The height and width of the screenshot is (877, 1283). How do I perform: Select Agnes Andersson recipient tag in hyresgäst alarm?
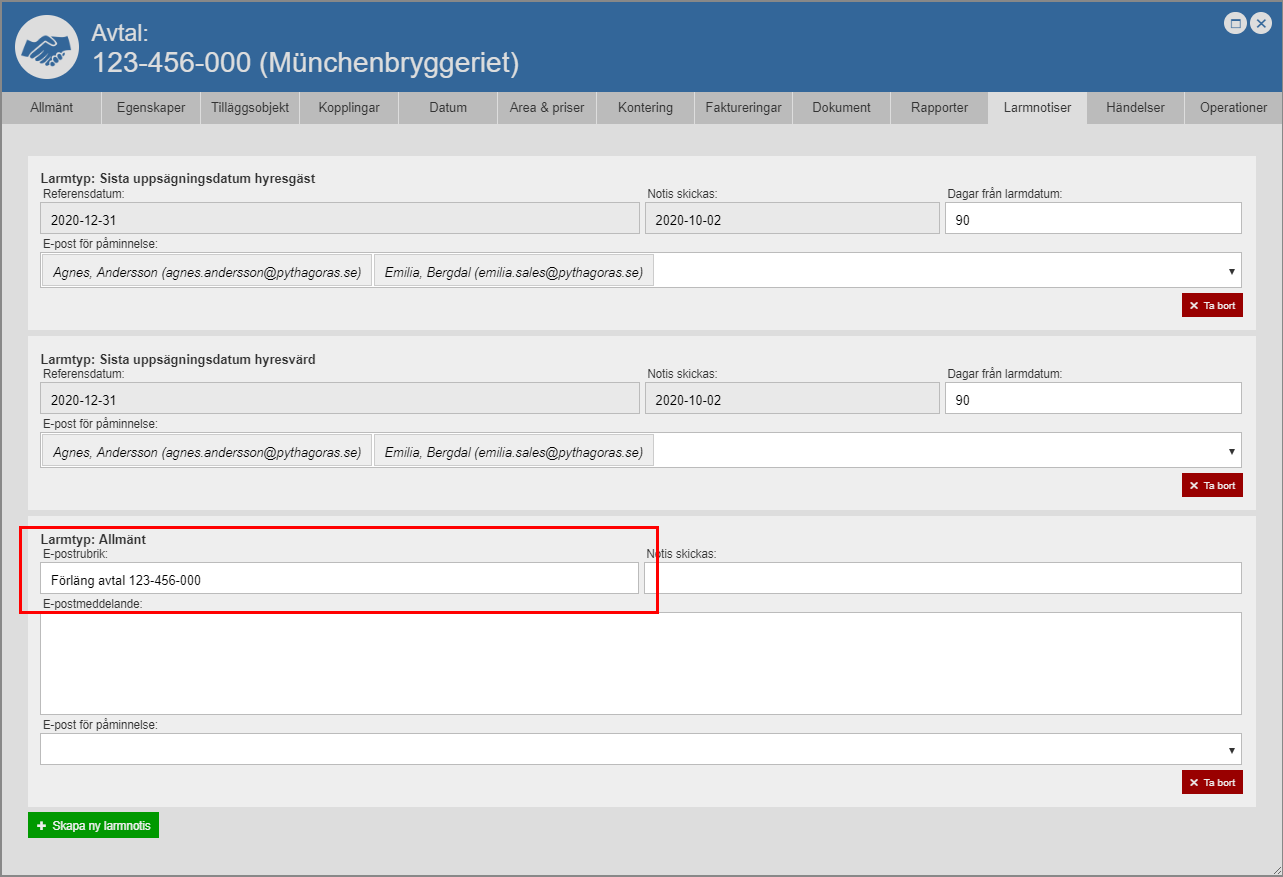point(207,271)
